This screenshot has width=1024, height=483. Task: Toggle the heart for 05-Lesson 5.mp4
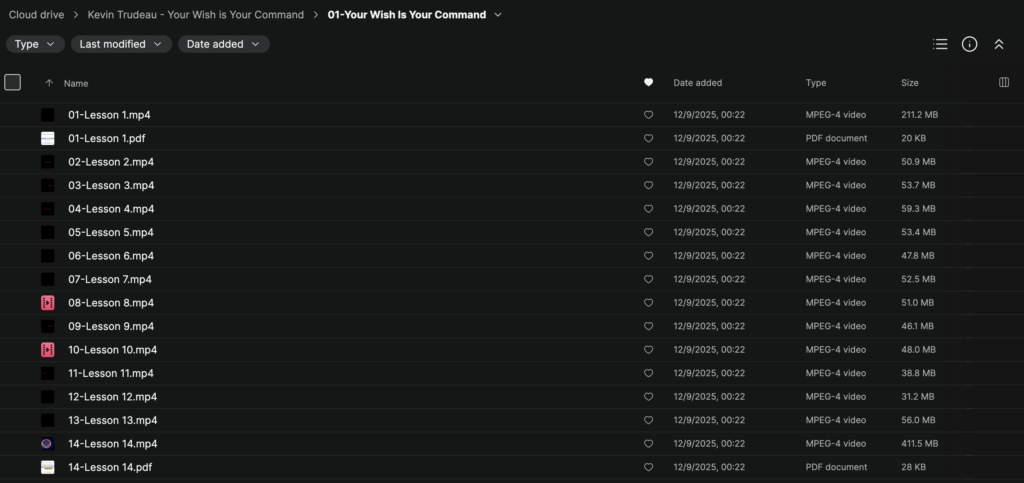pyautogui.click(x=648, y=233)
